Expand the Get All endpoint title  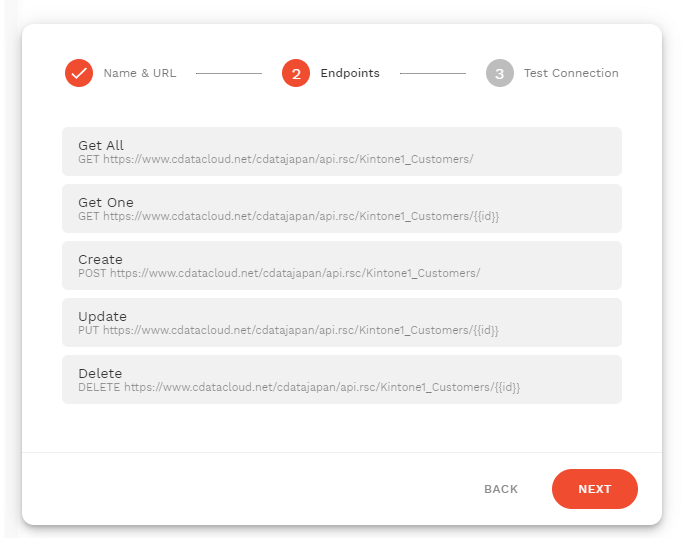pyautogui.click(x=101, y=146)
